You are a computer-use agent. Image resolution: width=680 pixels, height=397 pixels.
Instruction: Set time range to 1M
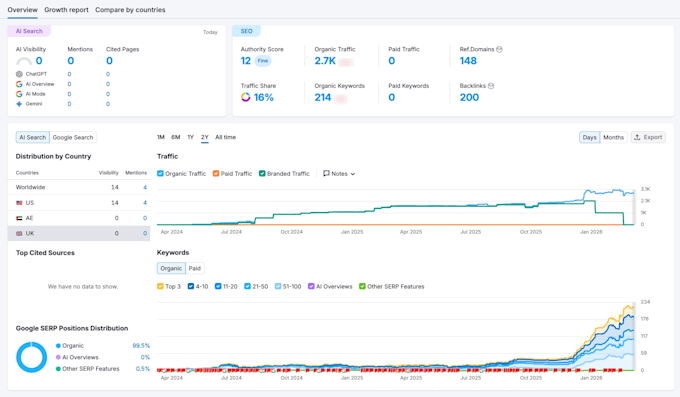[x=161, y=137]
